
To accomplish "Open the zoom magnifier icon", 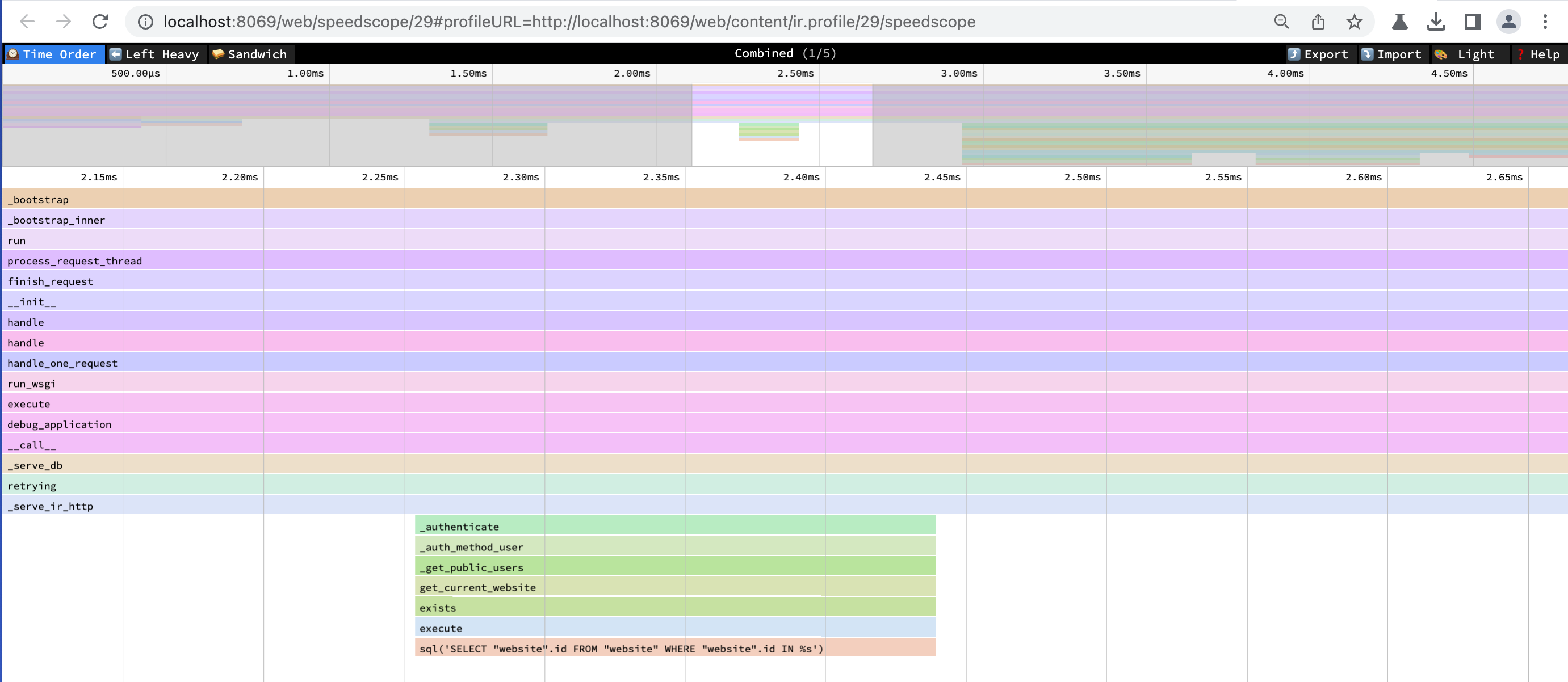I will [x=1281, y=22].
